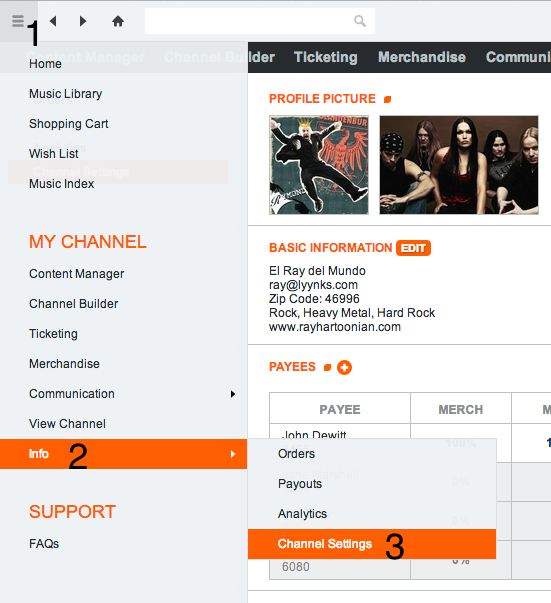Open the band photo thumbnail
This screenshot has height=603, width=551.
[459, 165]
